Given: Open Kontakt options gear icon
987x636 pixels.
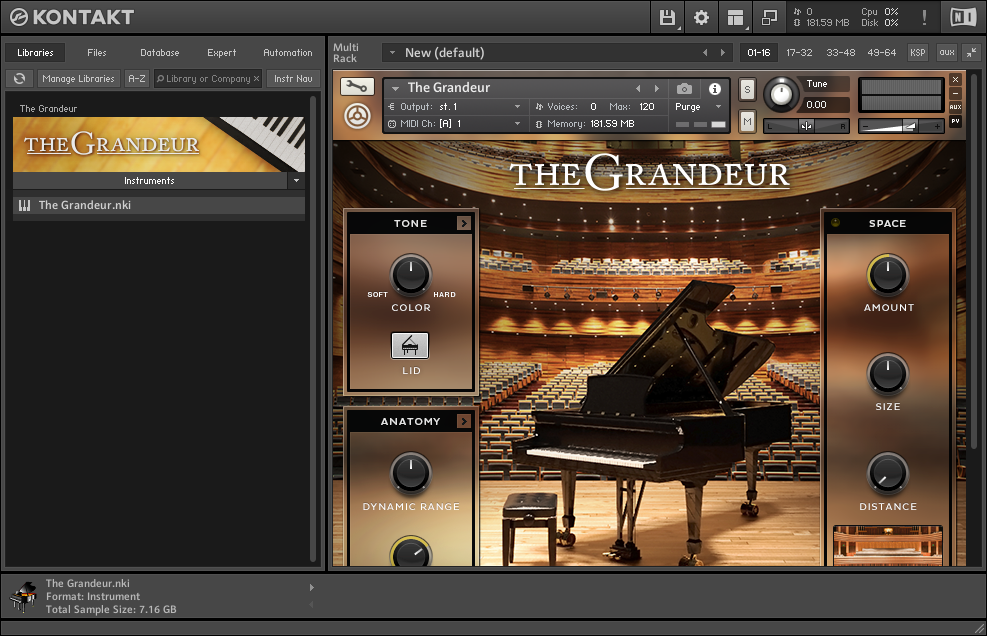Looking at the screenshot, I should [701, 17].
